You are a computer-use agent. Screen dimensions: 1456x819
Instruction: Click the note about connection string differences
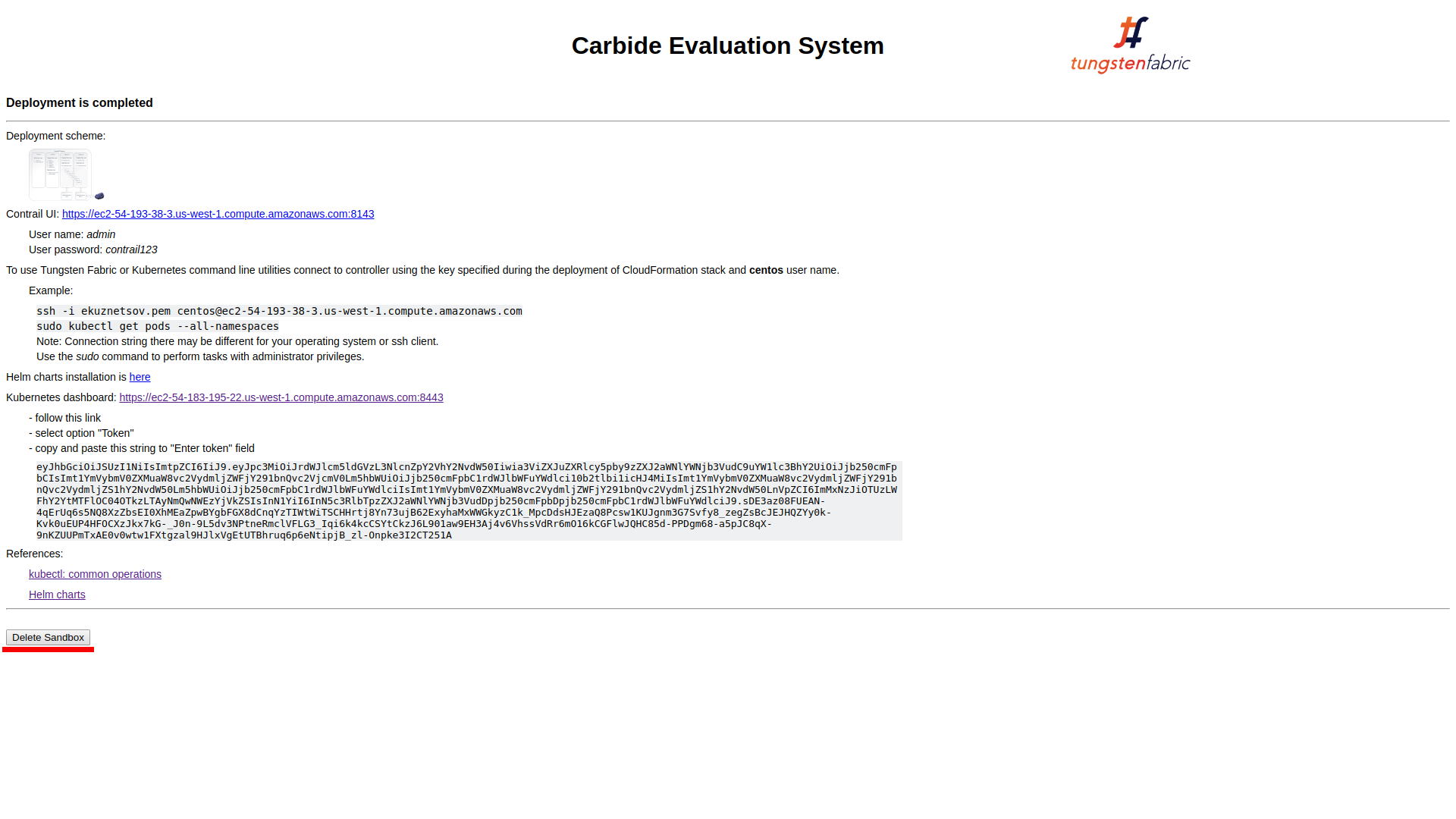[x=237, y=341]
